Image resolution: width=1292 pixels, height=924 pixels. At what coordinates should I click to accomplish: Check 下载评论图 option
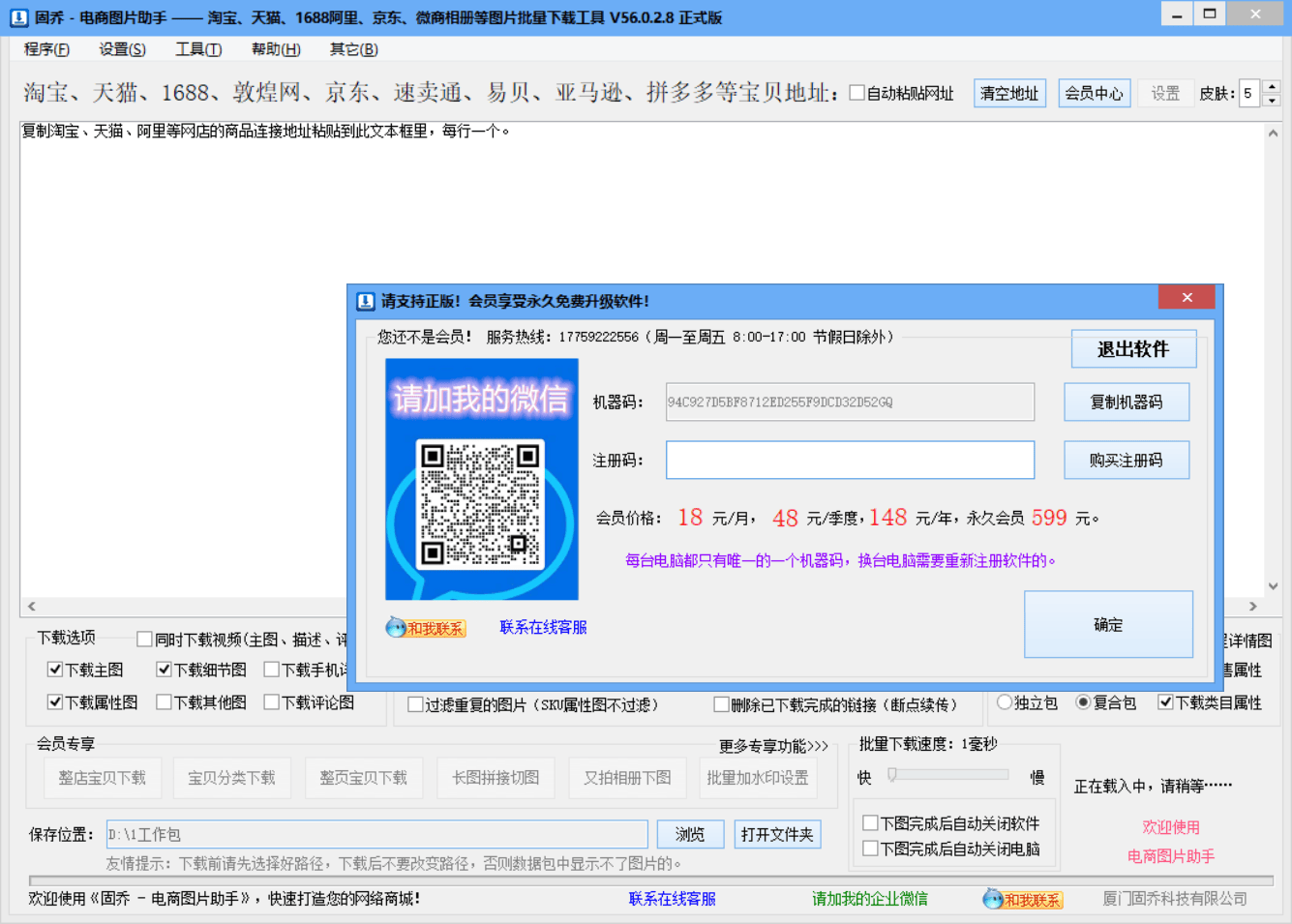coord(272,702)
